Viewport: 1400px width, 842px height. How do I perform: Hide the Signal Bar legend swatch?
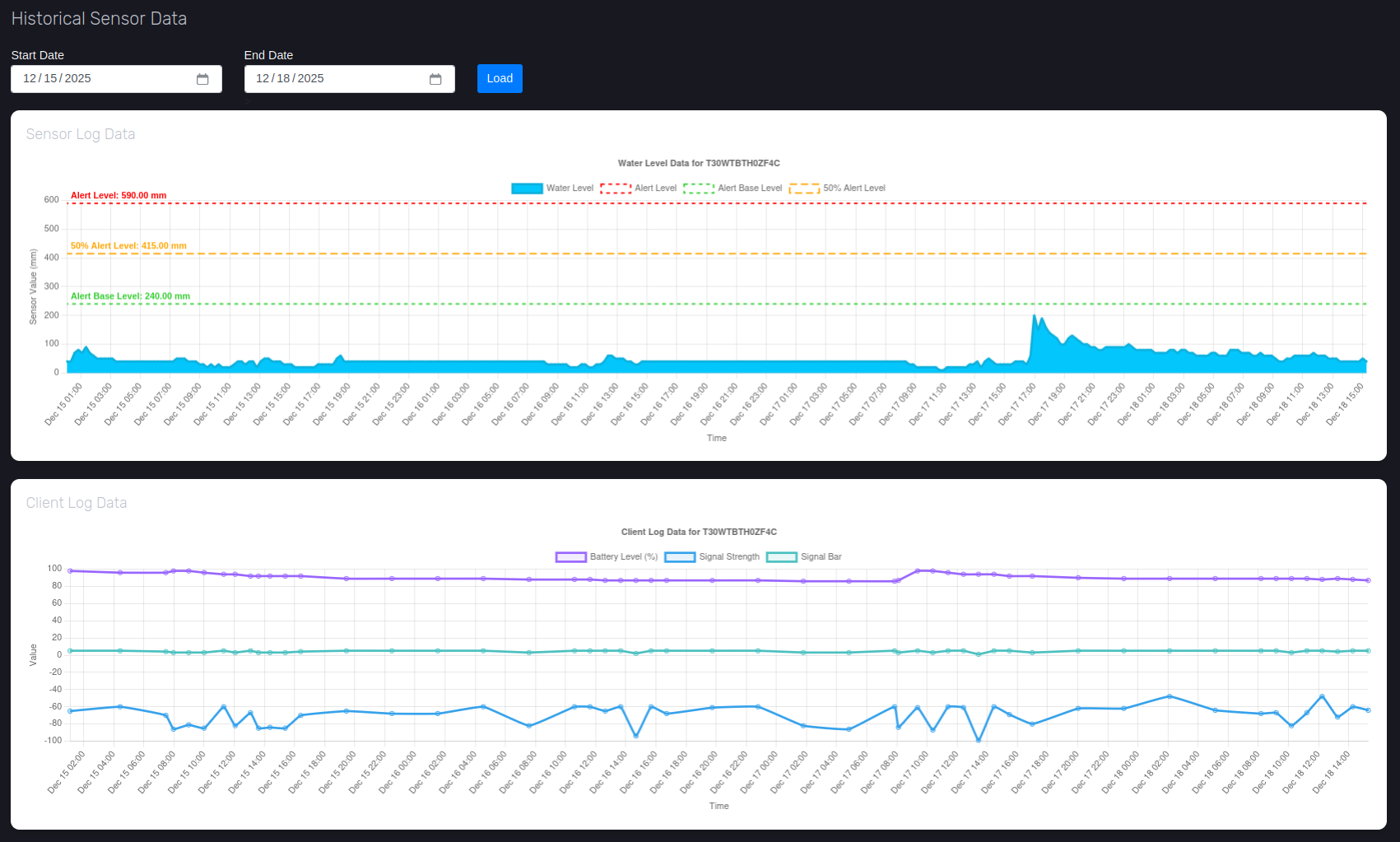click(x=781, y=557)
